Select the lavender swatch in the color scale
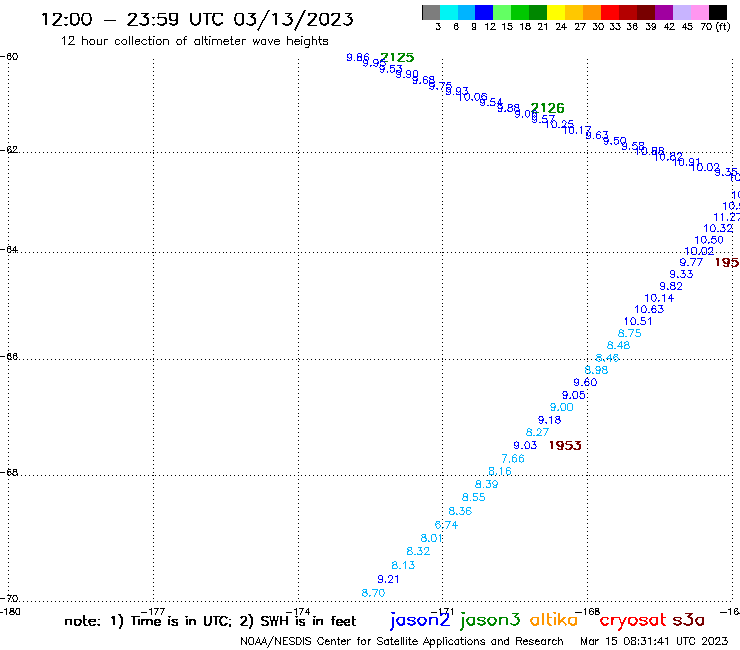This screenshot has width=740, height=650. (681, 12)
